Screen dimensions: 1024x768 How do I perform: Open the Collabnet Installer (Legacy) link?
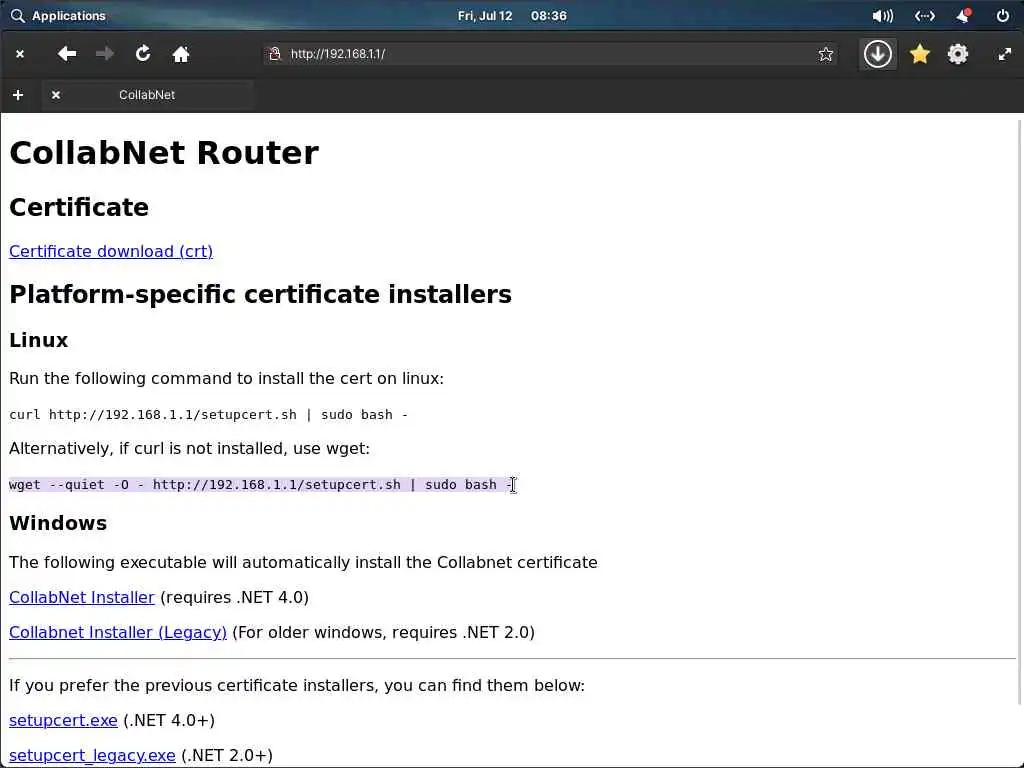[x=118, y=632]
